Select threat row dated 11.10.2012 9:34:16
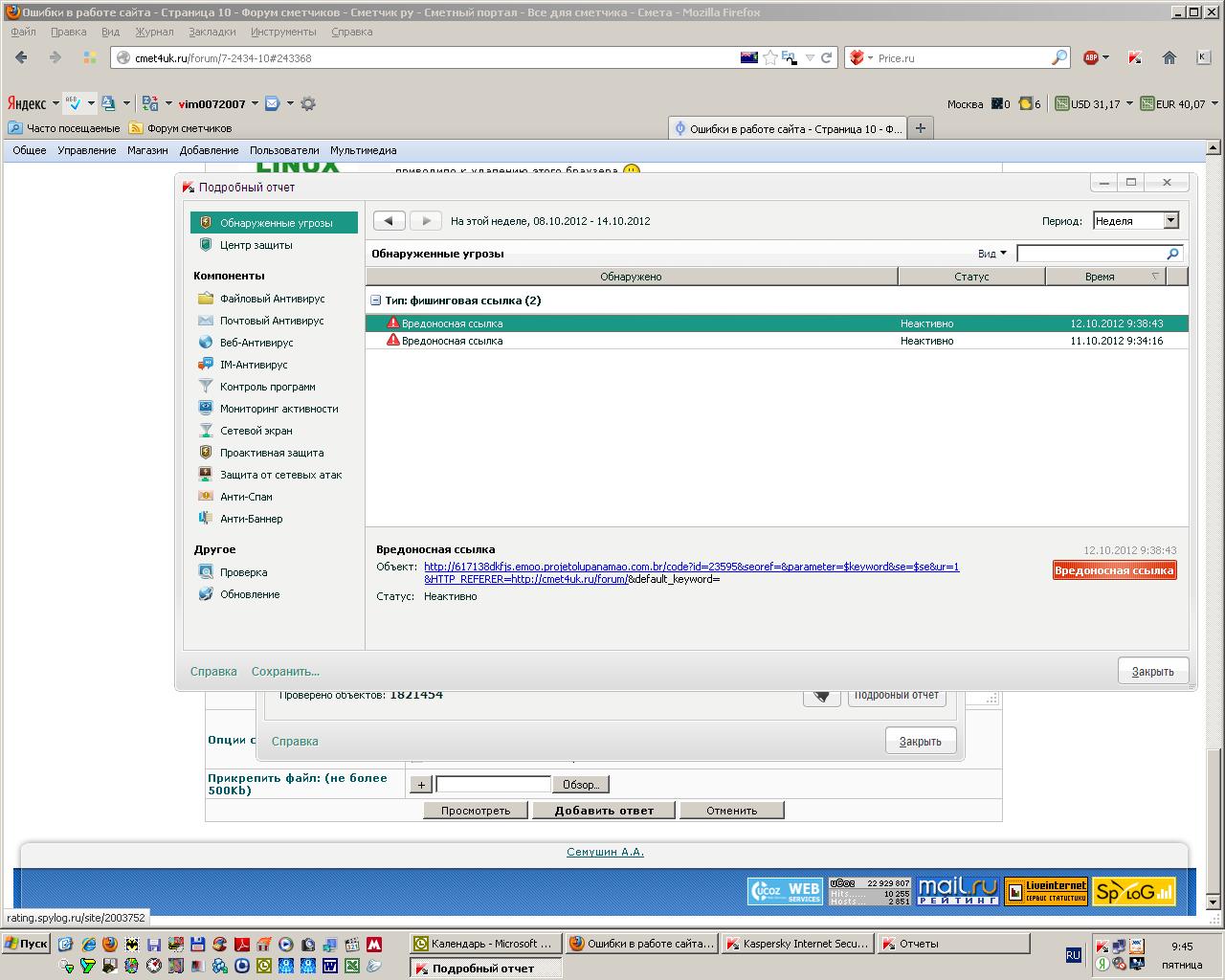1225x980 pixels. [x=776, y=341]
